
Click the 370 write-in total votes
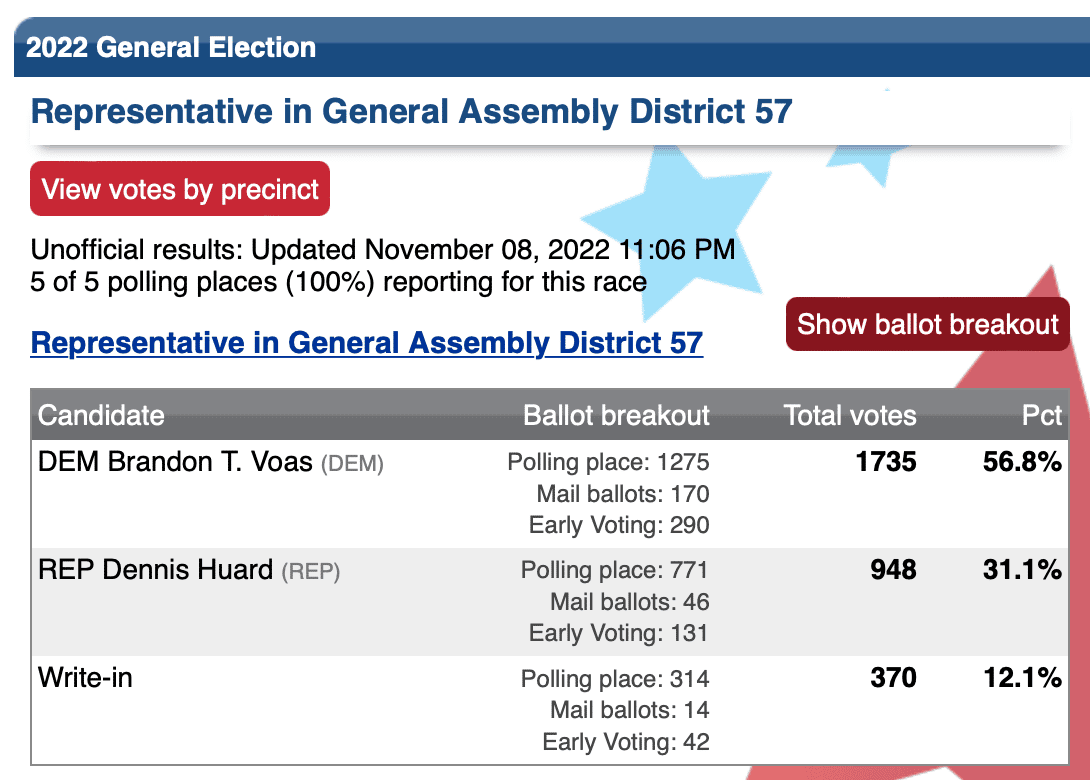pos(893,678)
